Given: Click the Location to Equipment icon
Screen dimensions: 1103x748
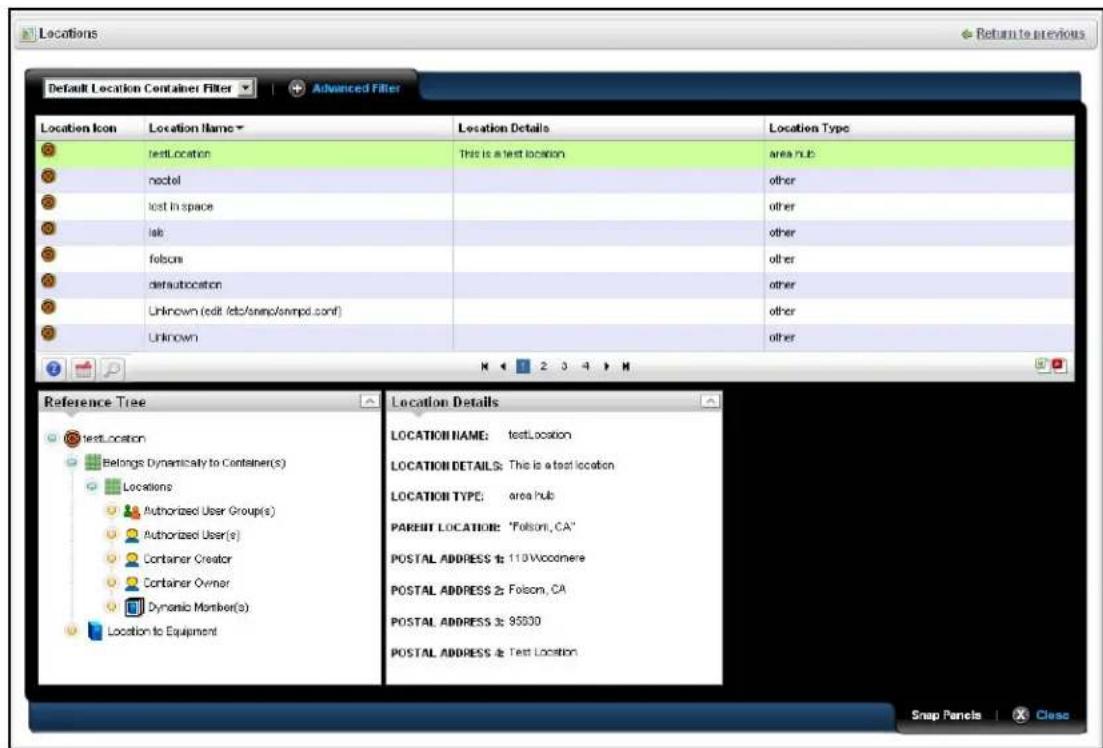Looking at the screenshot, I should click(95, 631).
